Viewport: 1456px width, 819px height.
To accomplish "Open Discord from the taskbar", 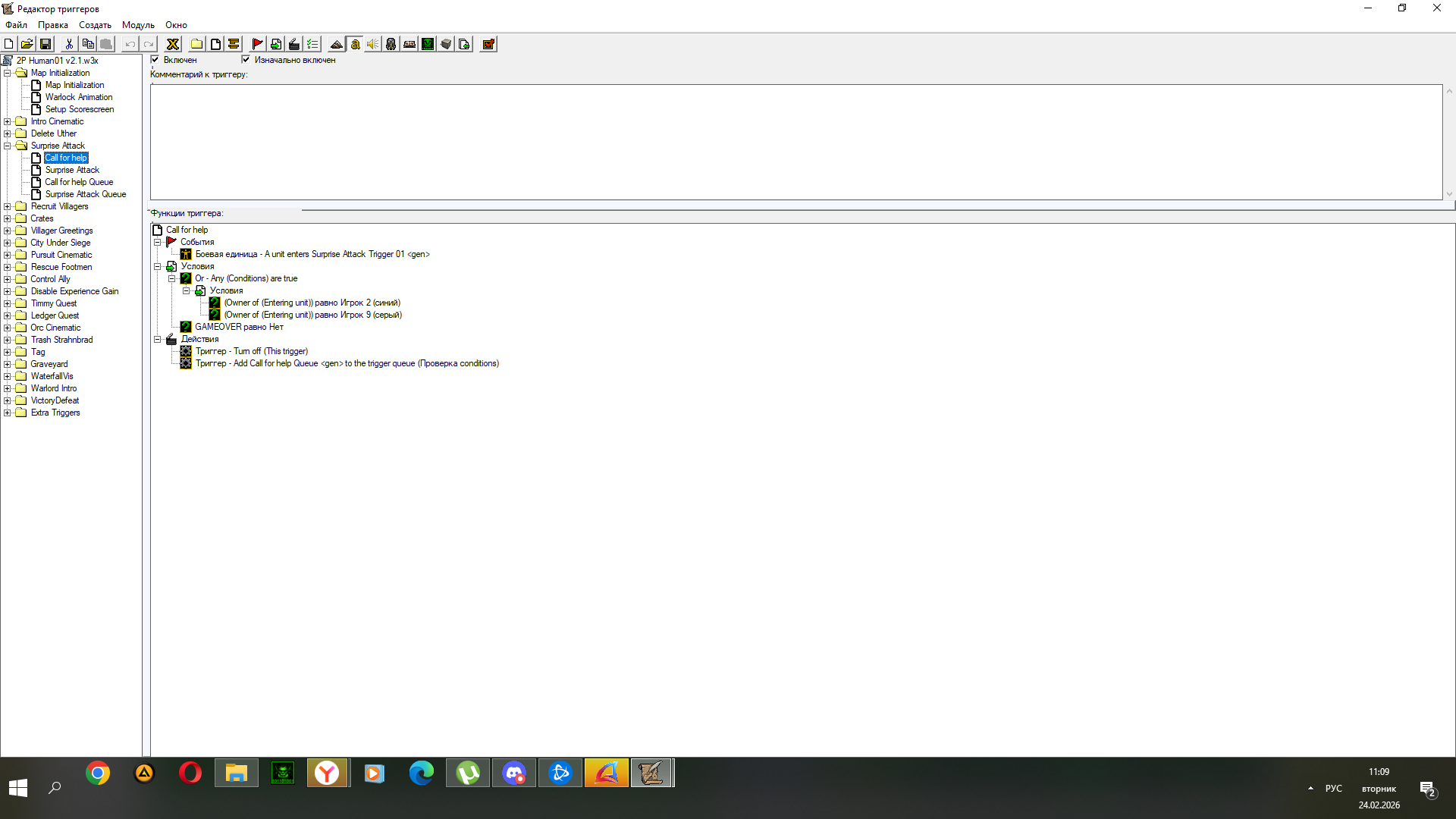I will (x=514, y=773).
